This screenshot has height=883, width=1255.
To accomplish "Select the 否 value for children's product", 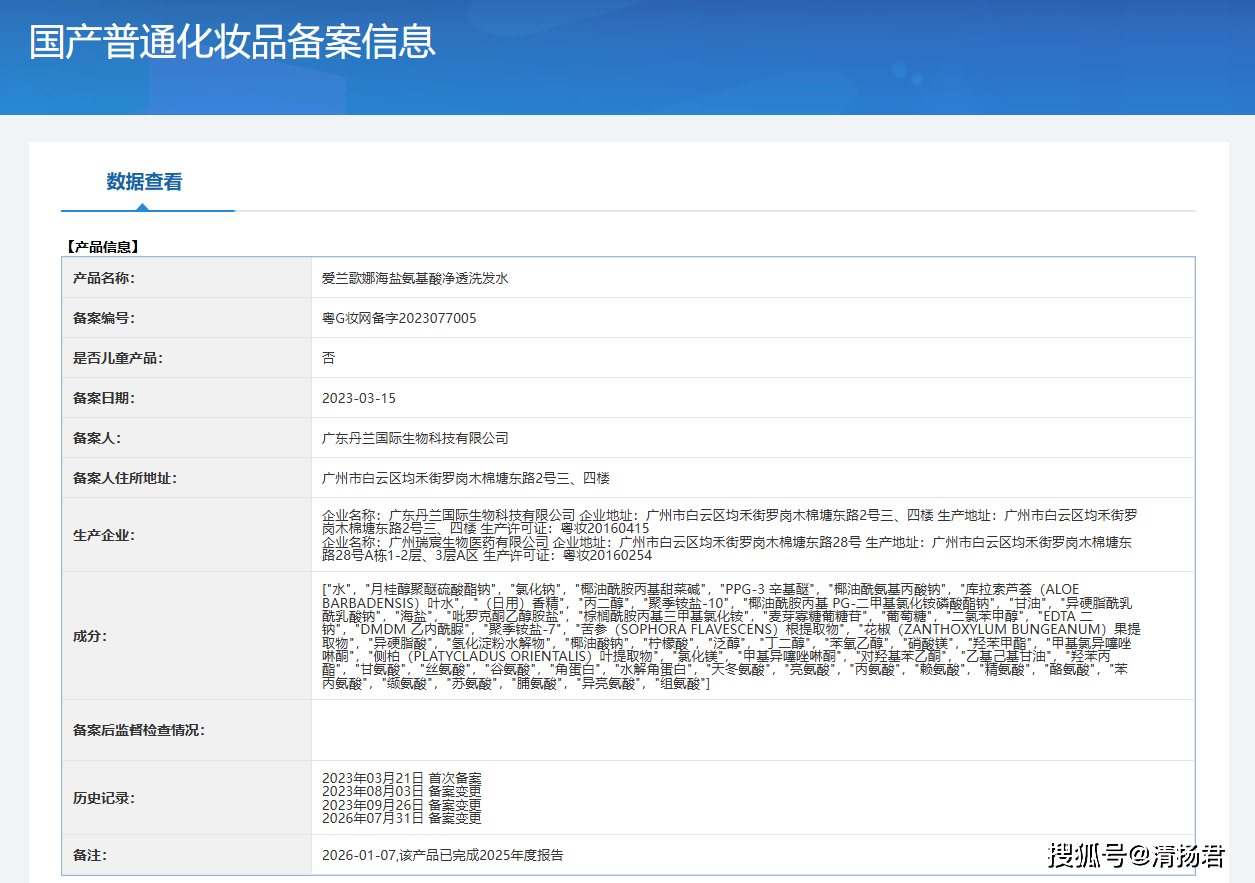I will 328,358.
